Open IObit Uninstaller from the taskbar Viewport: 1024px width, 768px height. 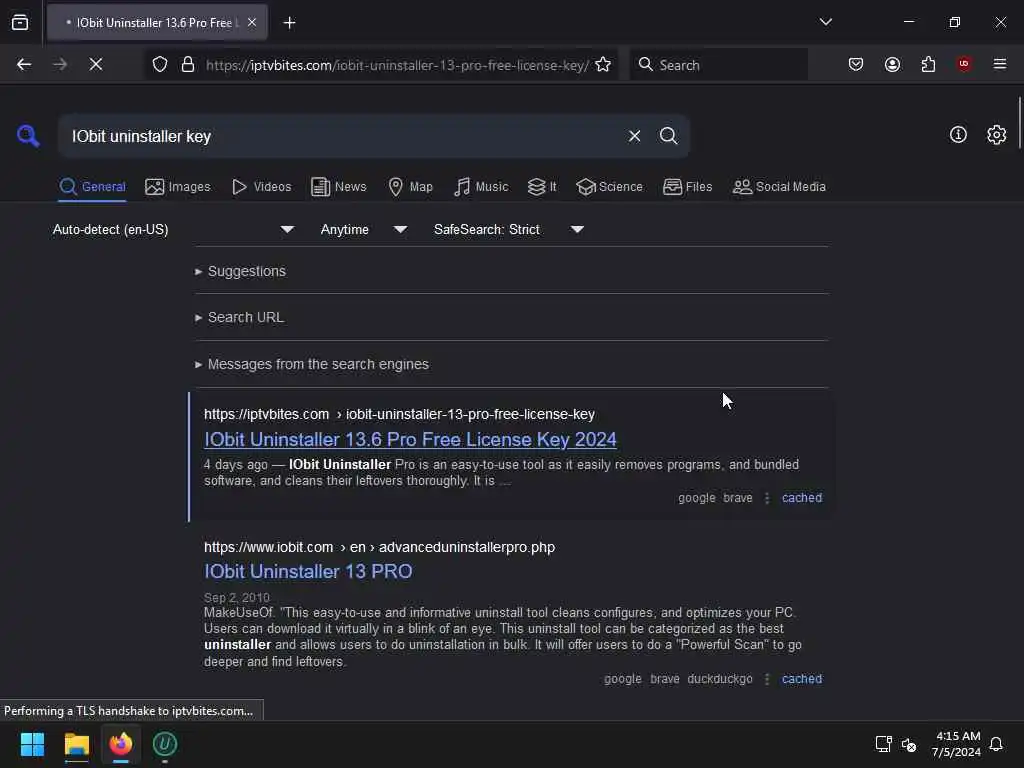coord(165,744)
